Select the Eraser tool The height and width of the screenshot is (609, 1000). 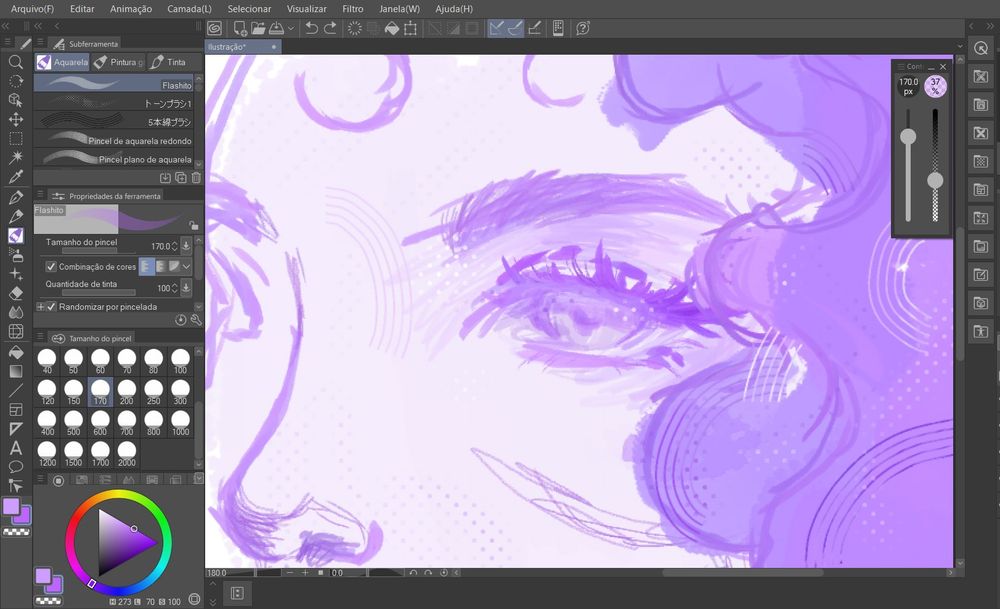tap(16, 293)
